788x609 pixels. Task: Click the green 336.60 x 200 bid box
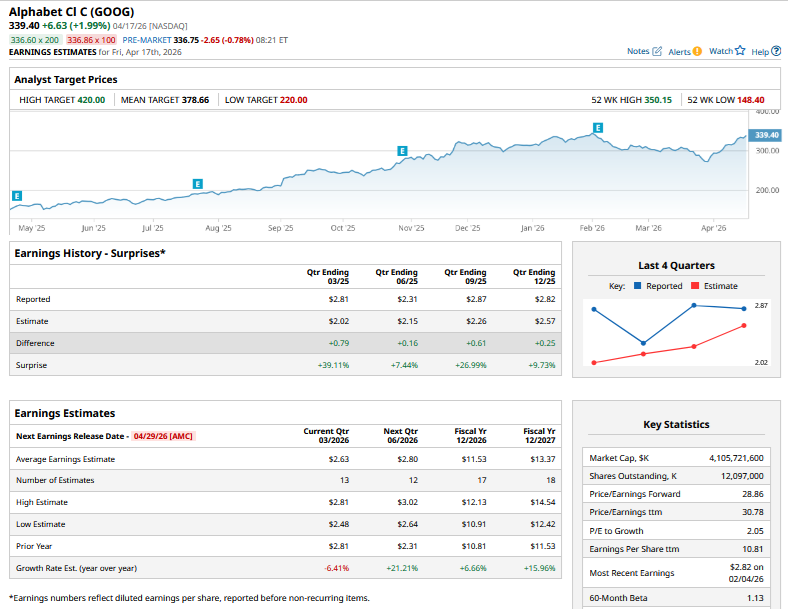click(x=35, y=40)
